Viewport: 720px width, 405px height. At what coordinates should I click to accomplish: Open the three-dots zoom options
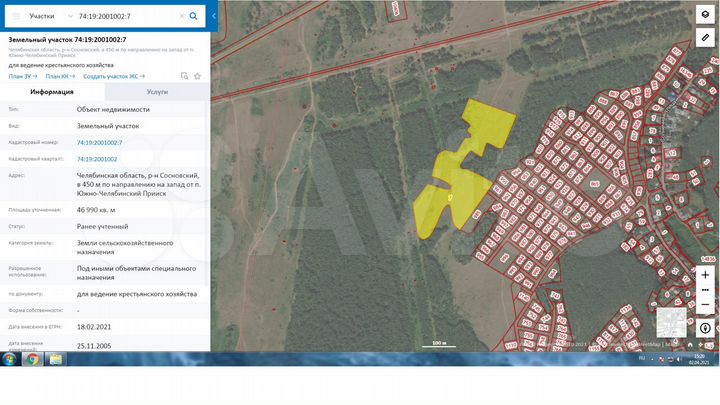pyautogui.click(x=705, y=290)
